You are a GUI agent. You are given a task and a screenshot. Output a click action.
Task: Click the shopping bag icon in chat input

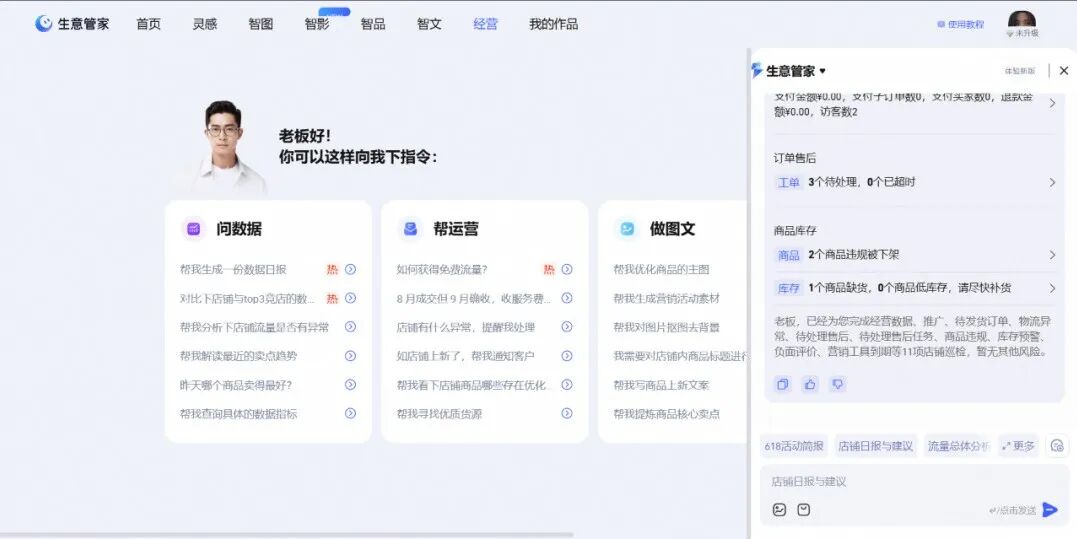tap(804, 510)
